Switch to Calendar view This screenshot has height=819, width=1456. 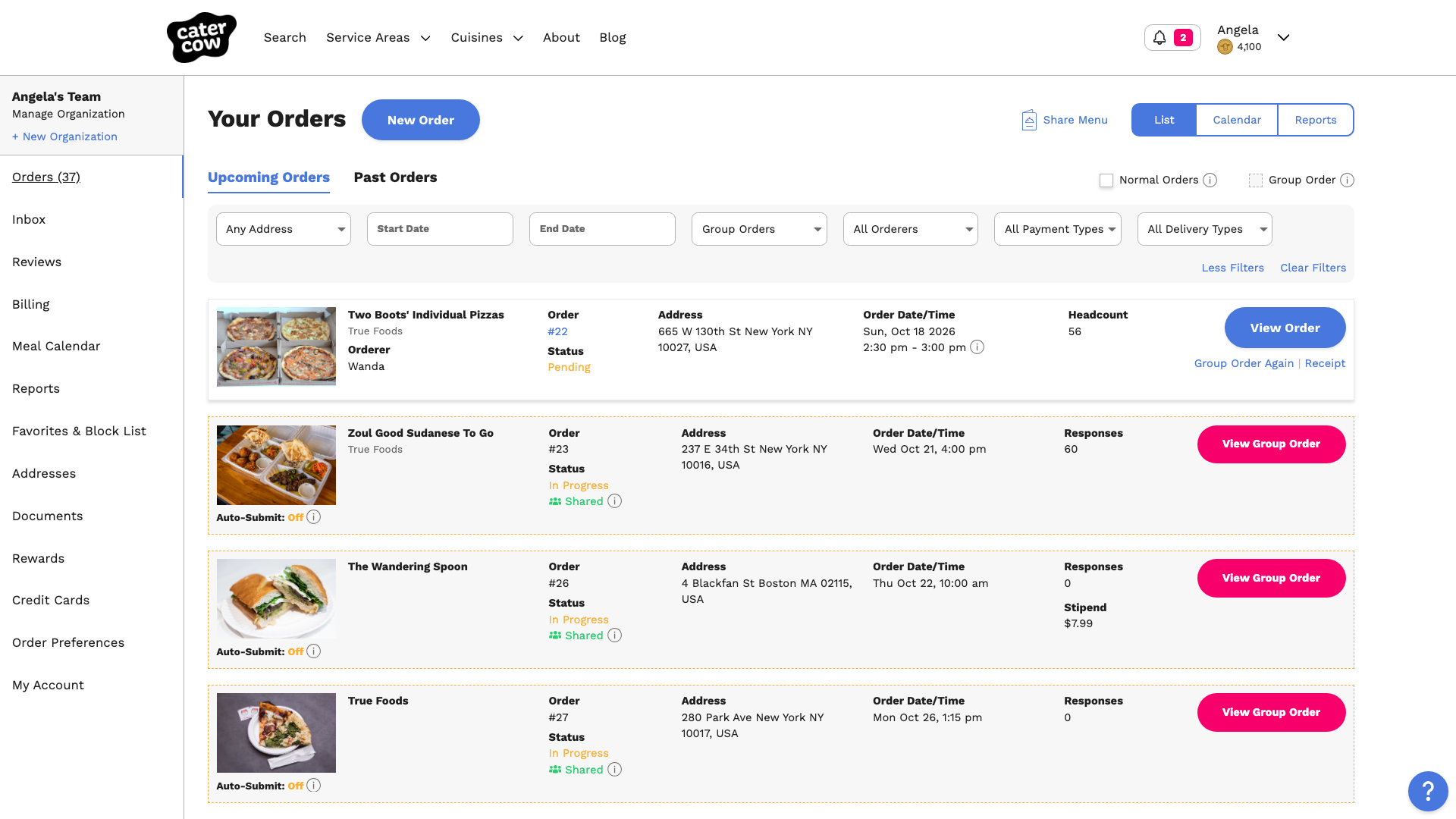tap(1237, 120)
